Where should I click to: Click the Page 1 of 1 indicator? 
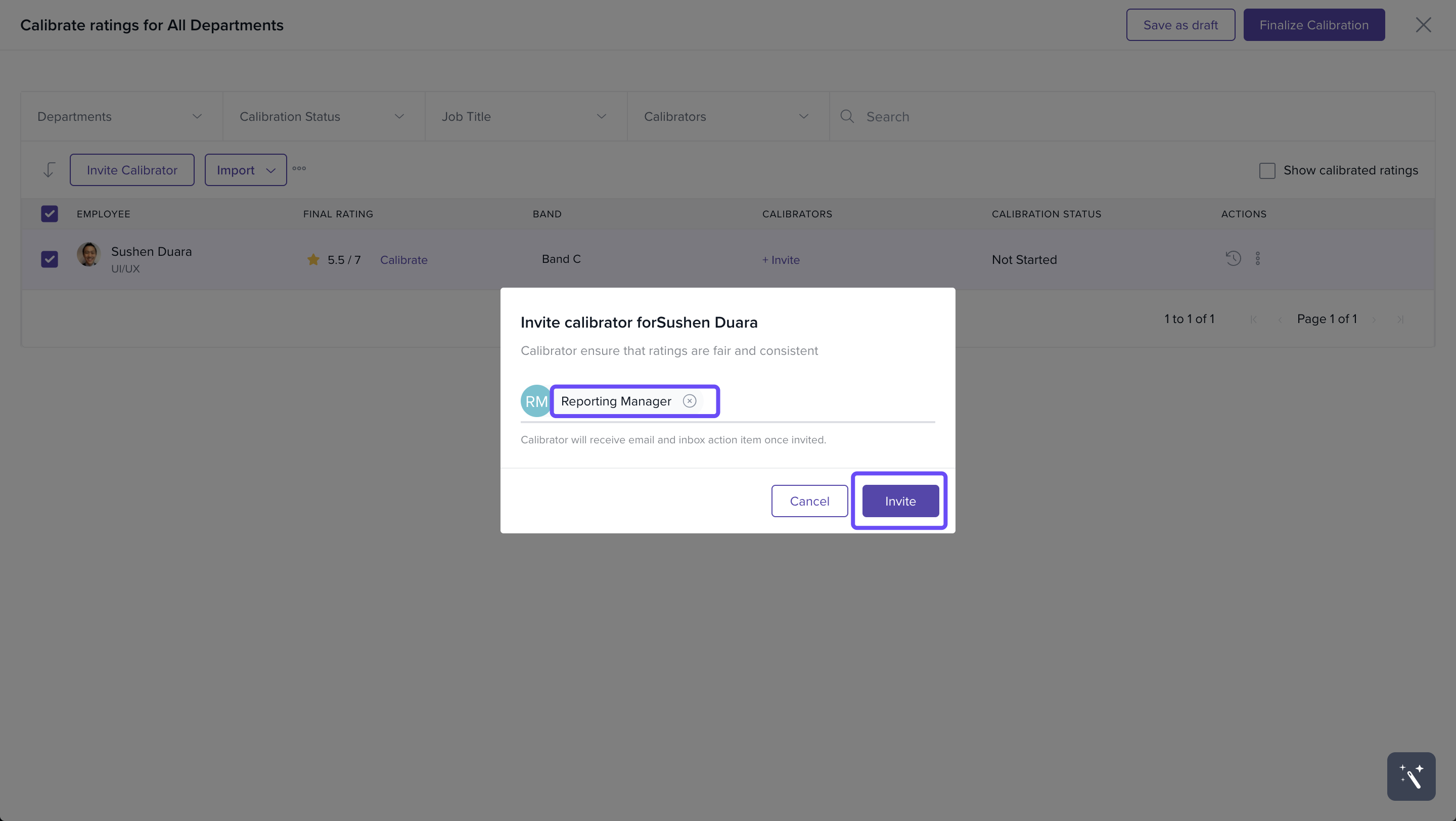[1327, 319]
